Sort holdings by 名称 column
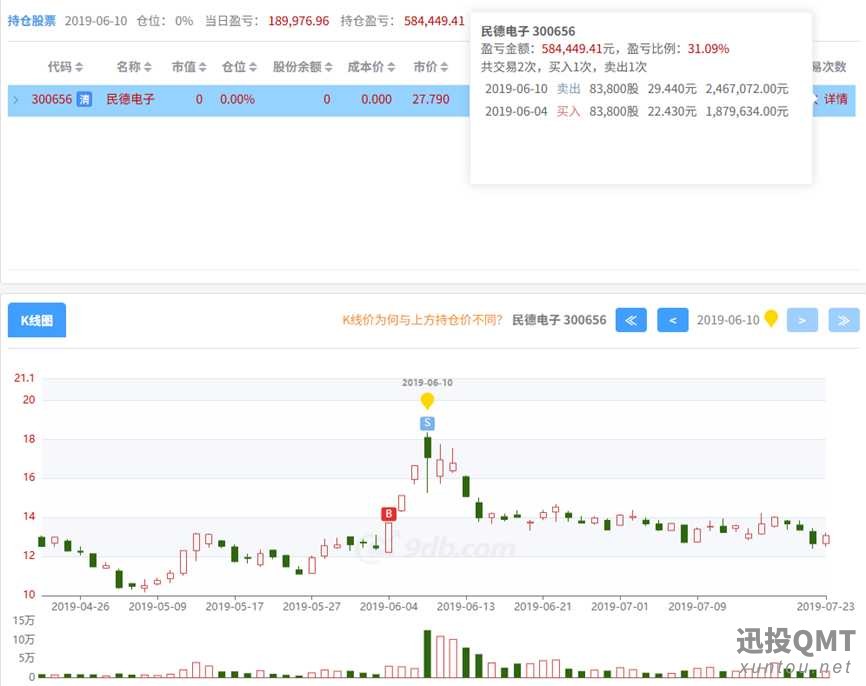Screen dimensions: 866x686 (x=134, y=67)
